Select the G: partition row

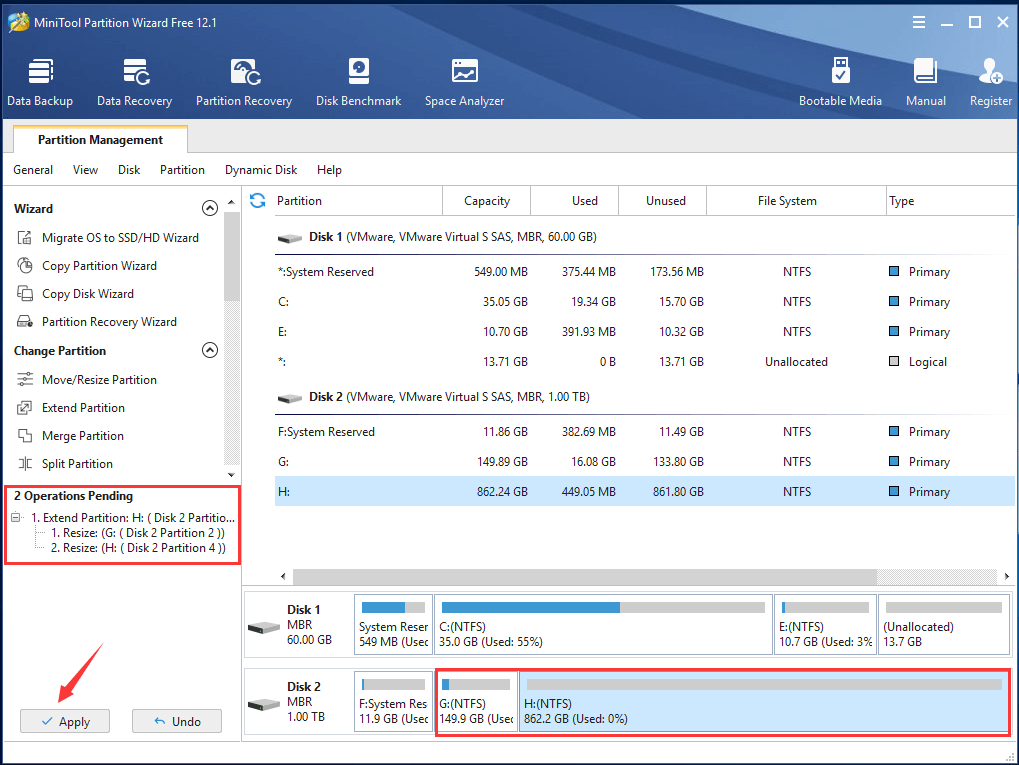tap(645, 461)
